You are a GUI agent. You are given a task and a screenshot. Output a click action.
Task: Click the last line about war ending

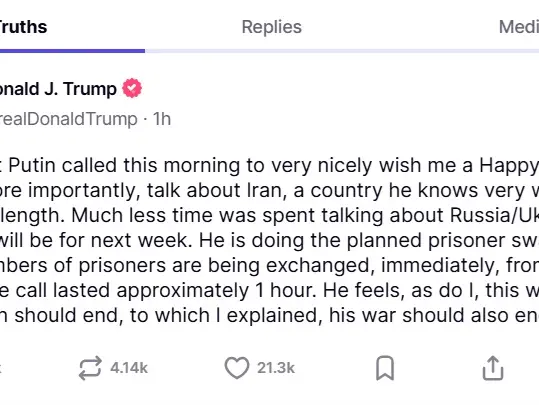(270, 315)
